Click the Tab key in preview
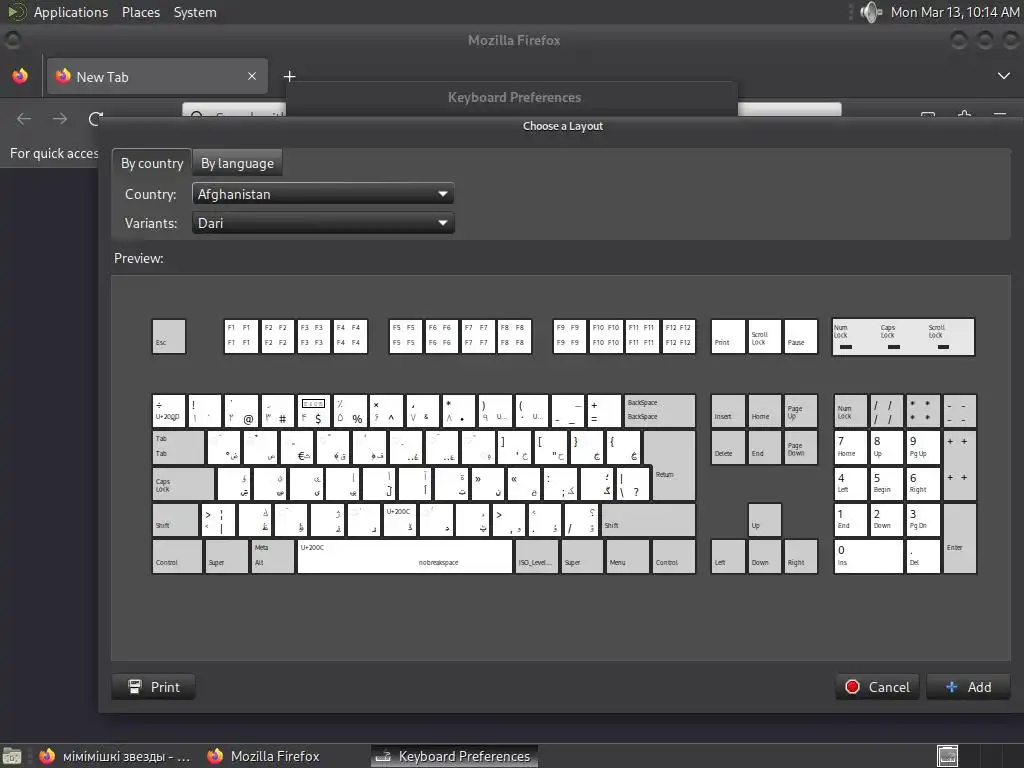This screenshot has height=768, width=1024. 178,447
